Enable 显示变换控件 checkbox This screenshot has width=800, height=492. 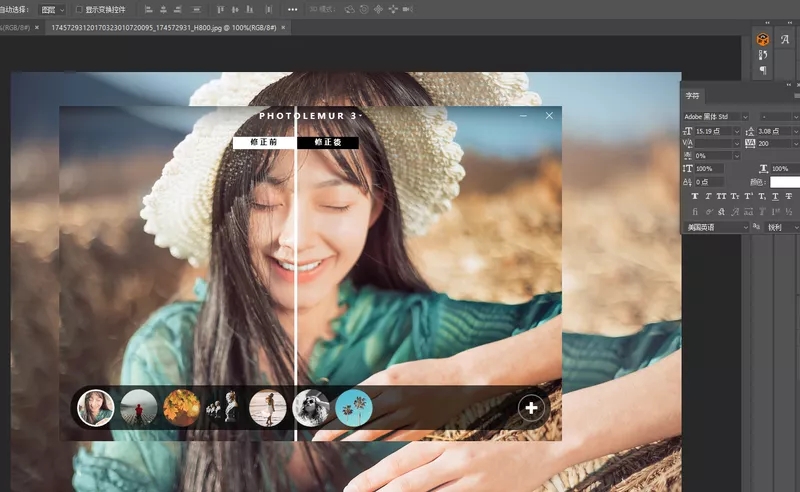click(79, 9)
